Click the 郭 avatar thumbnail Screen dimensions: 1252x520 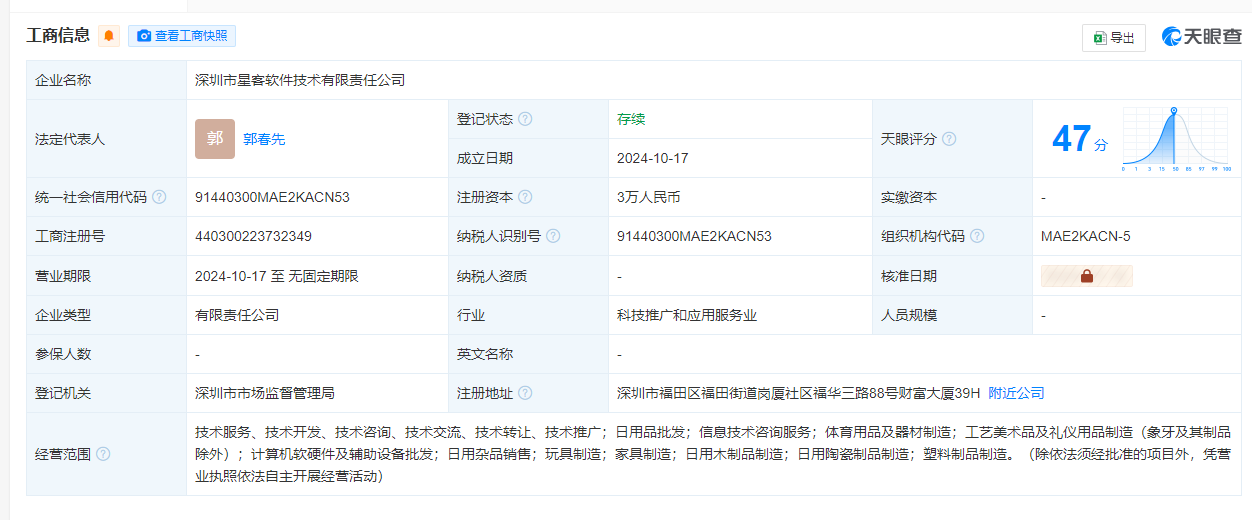click(215, 139)
